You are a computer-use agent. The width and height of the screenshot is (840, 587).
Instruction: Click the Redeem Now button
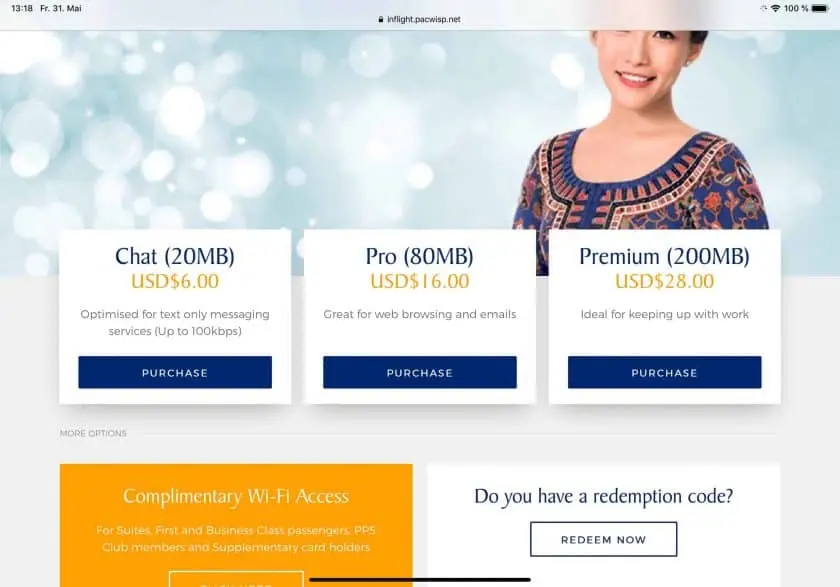pyautogui.click(x=603, y=539)
